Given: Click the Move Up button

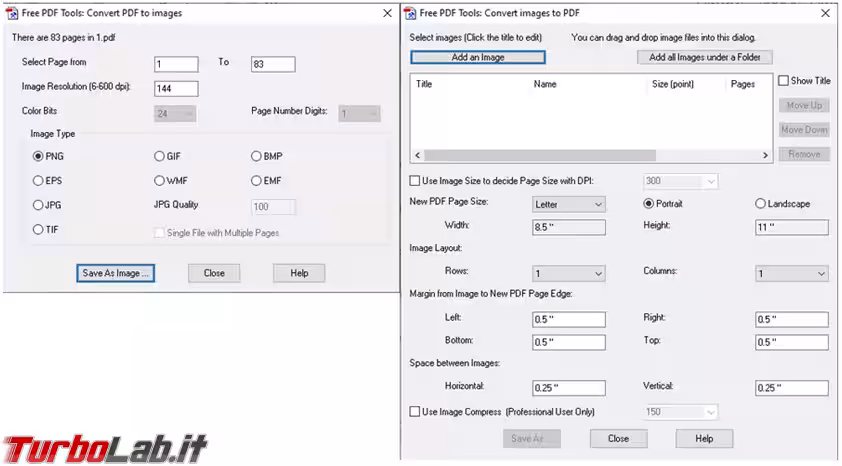Looking at the screenshot, I should [804, 105].
